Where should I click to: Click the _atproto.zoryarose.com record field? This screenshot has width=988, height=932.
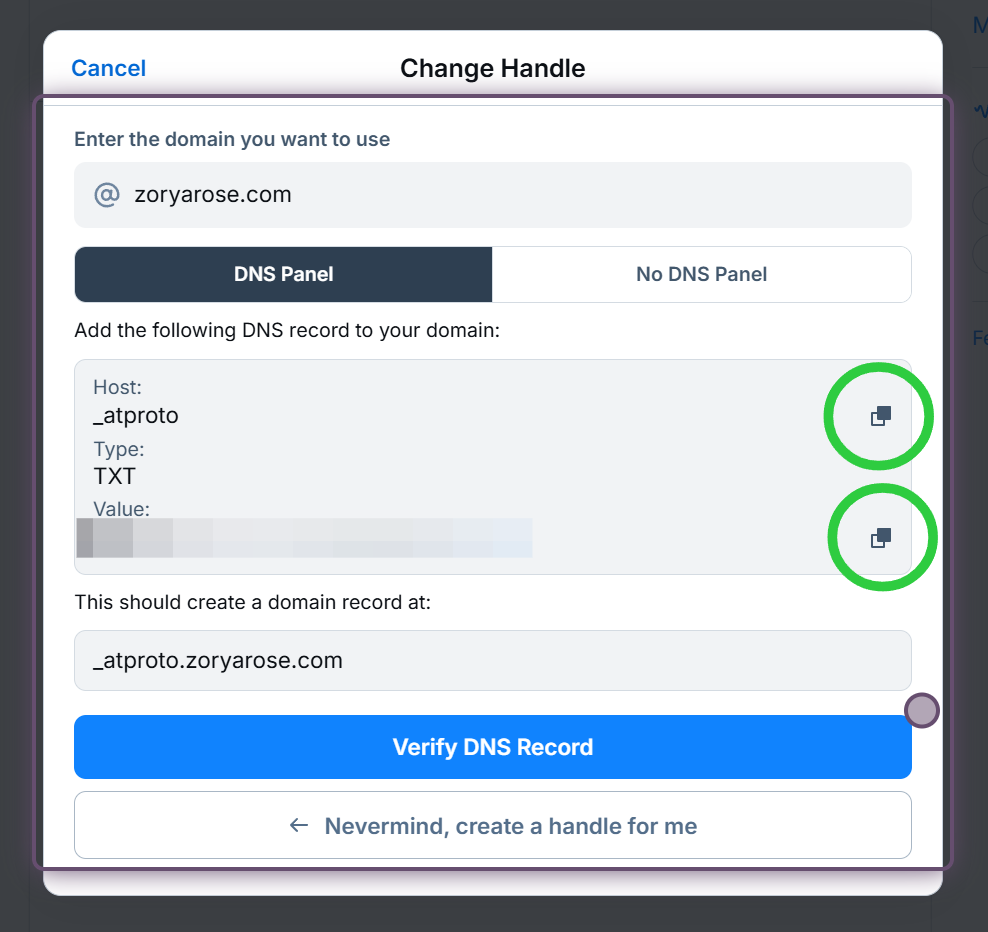pos(492,660)
